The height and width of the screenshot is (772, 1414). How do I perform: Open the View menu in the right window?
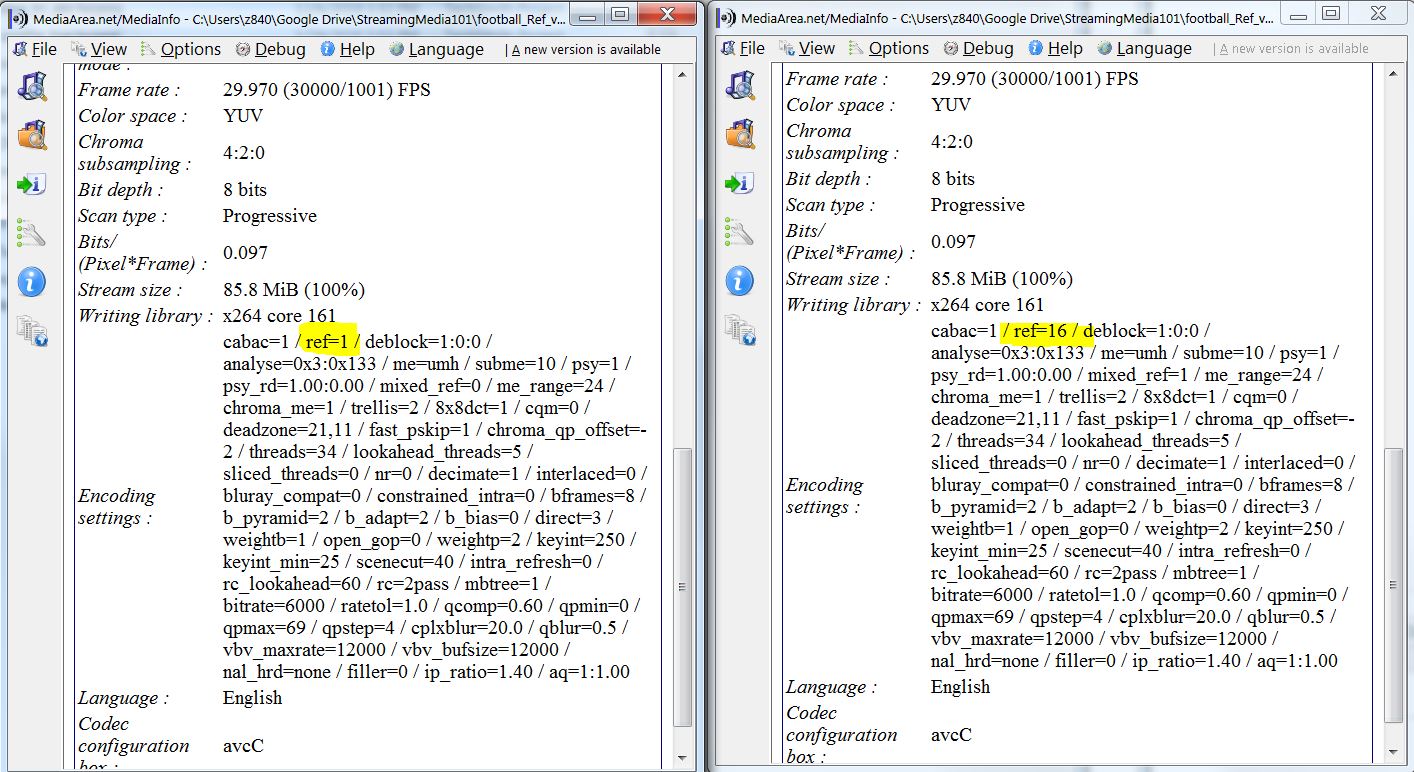[806, 48]
